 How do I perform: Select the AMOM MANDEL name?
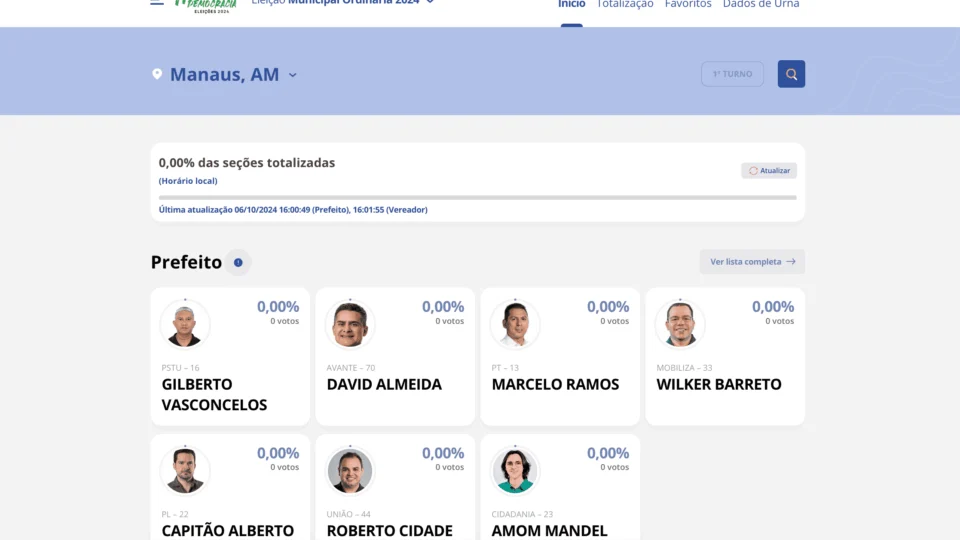tap(549, 530)
